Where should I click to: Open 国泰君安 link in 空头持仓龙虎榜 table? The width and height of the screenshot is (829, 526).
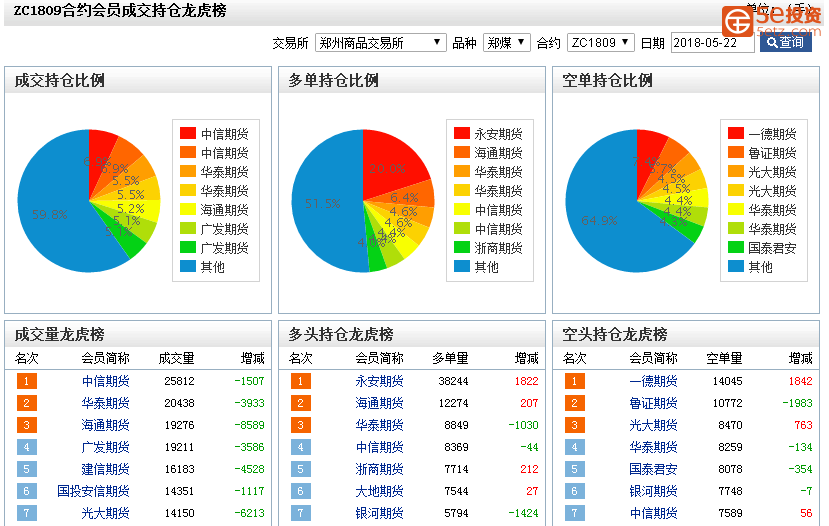click(x=653, y=469)
